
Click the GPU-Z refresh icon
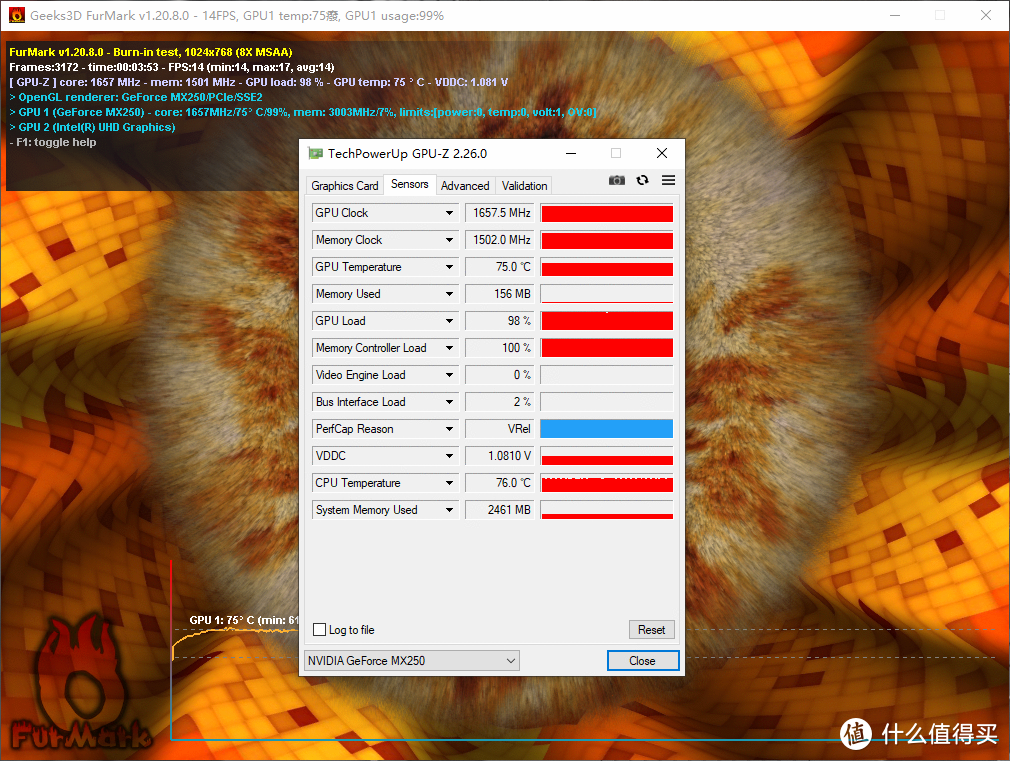coord(642,180)
